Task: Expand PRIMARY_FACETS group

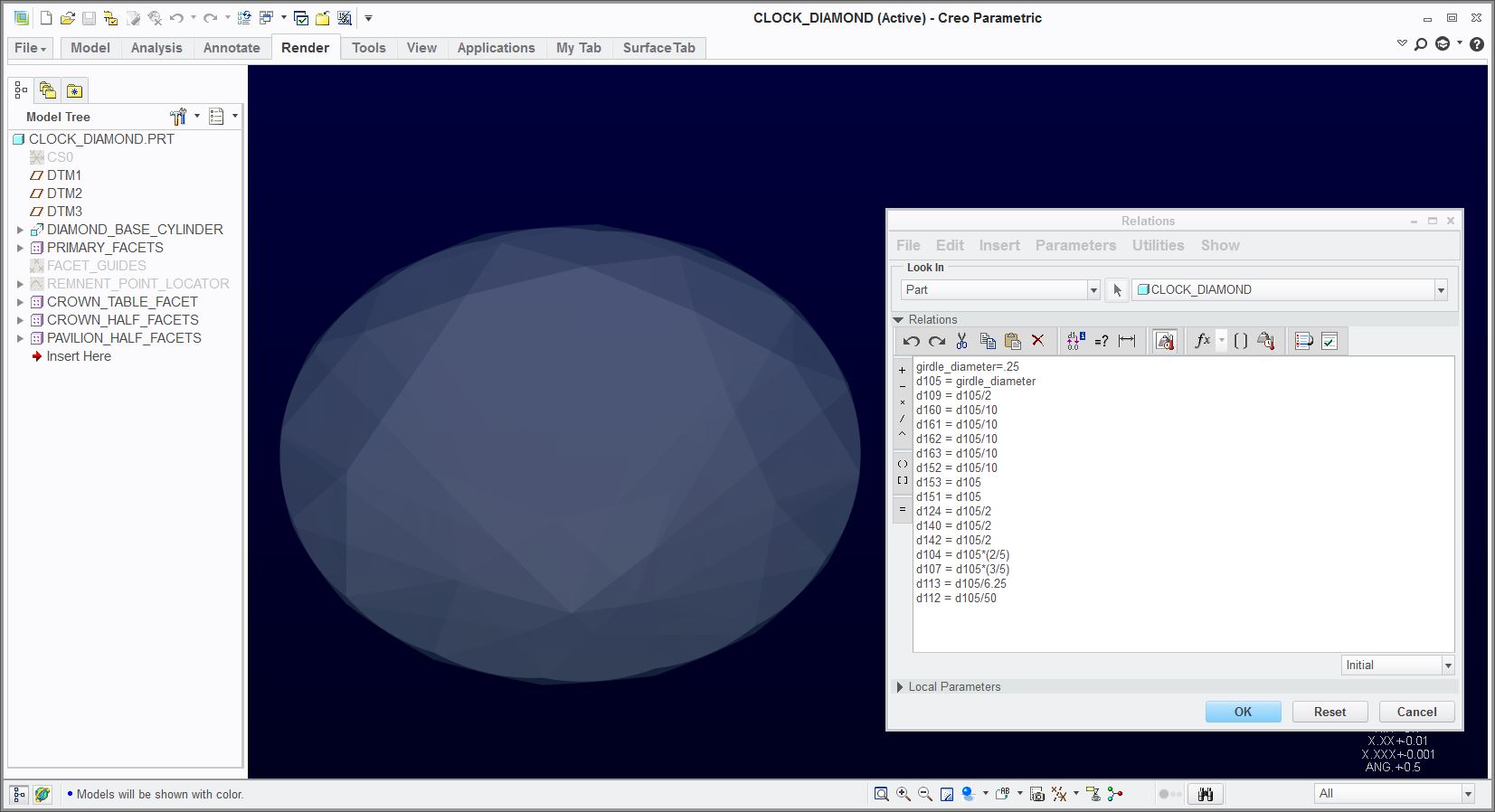Action: pyautogui.click(x=20, y=248)
